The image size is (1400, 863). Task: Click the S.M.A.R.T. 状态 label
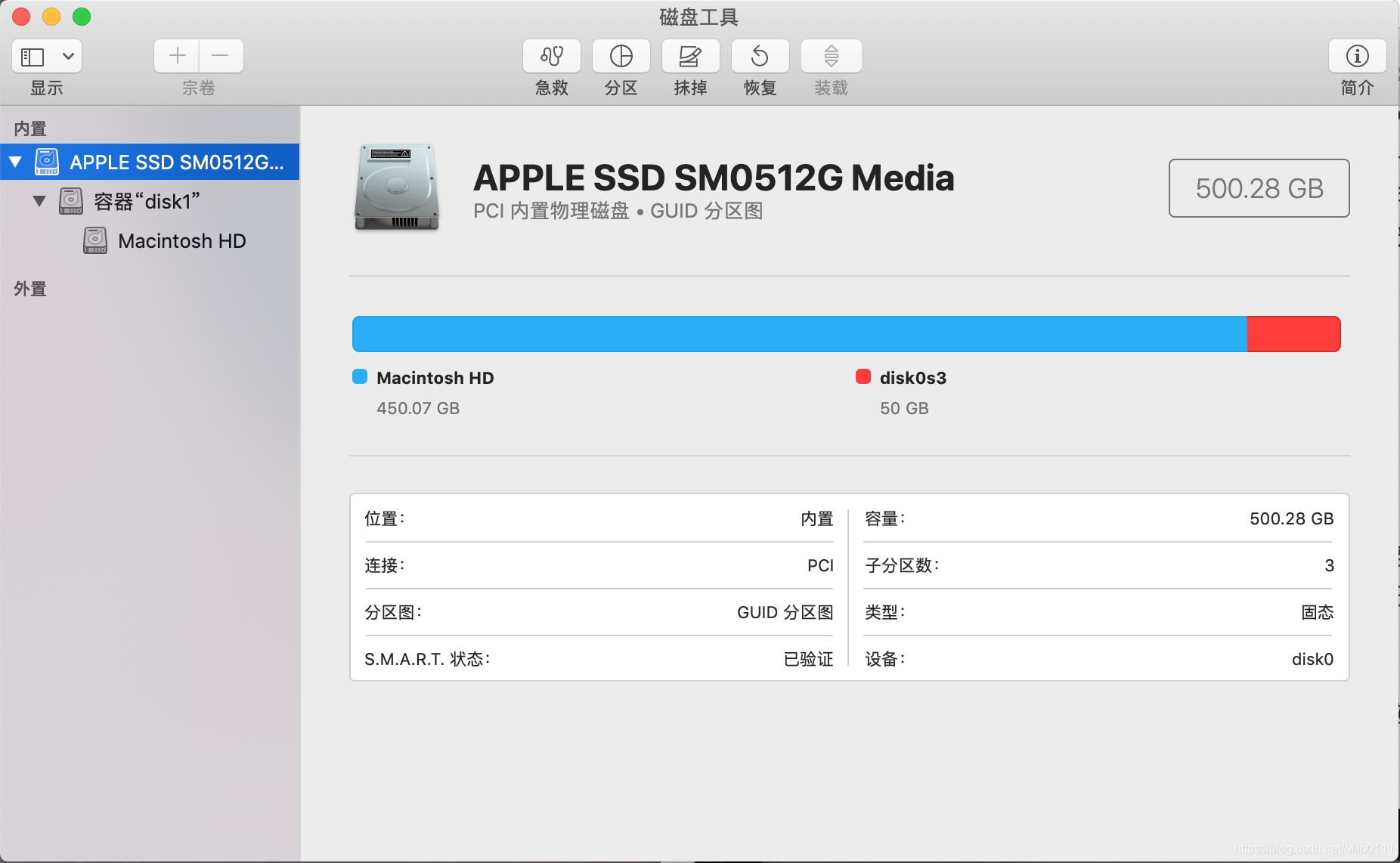(427, 659)
